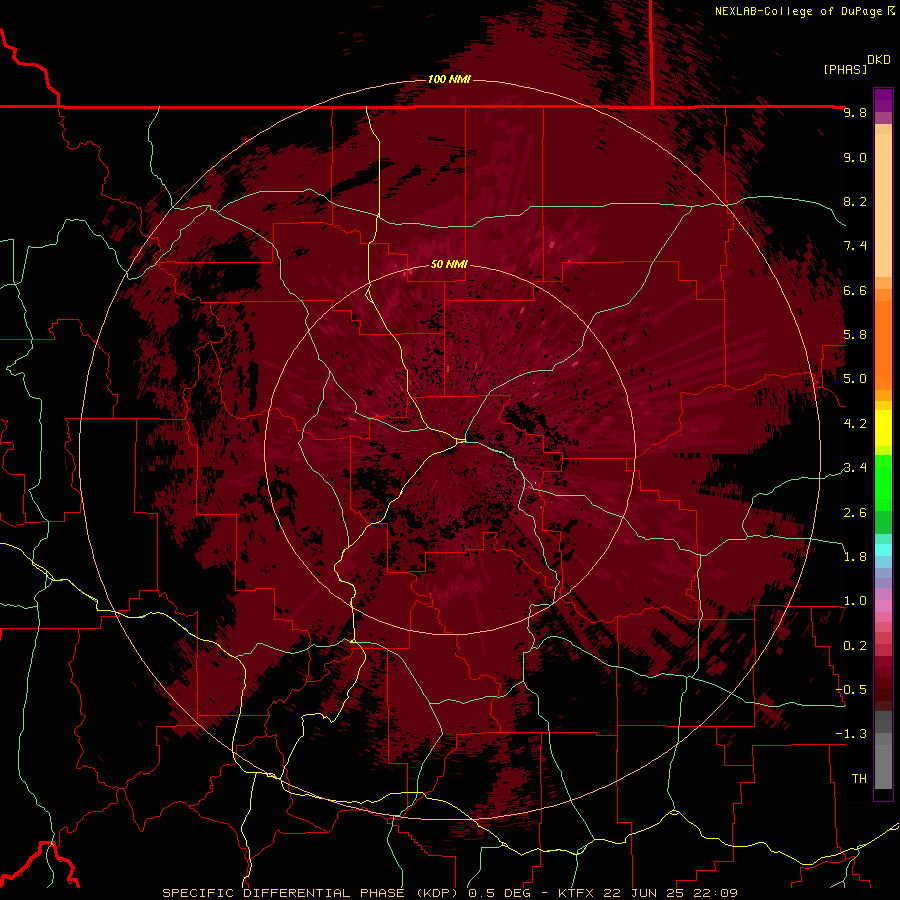Viewport: 900px width, 900px height.
Task: Click the purple swatch at the top of the scale
Action: pyautogui.click(x=883, y=100)
